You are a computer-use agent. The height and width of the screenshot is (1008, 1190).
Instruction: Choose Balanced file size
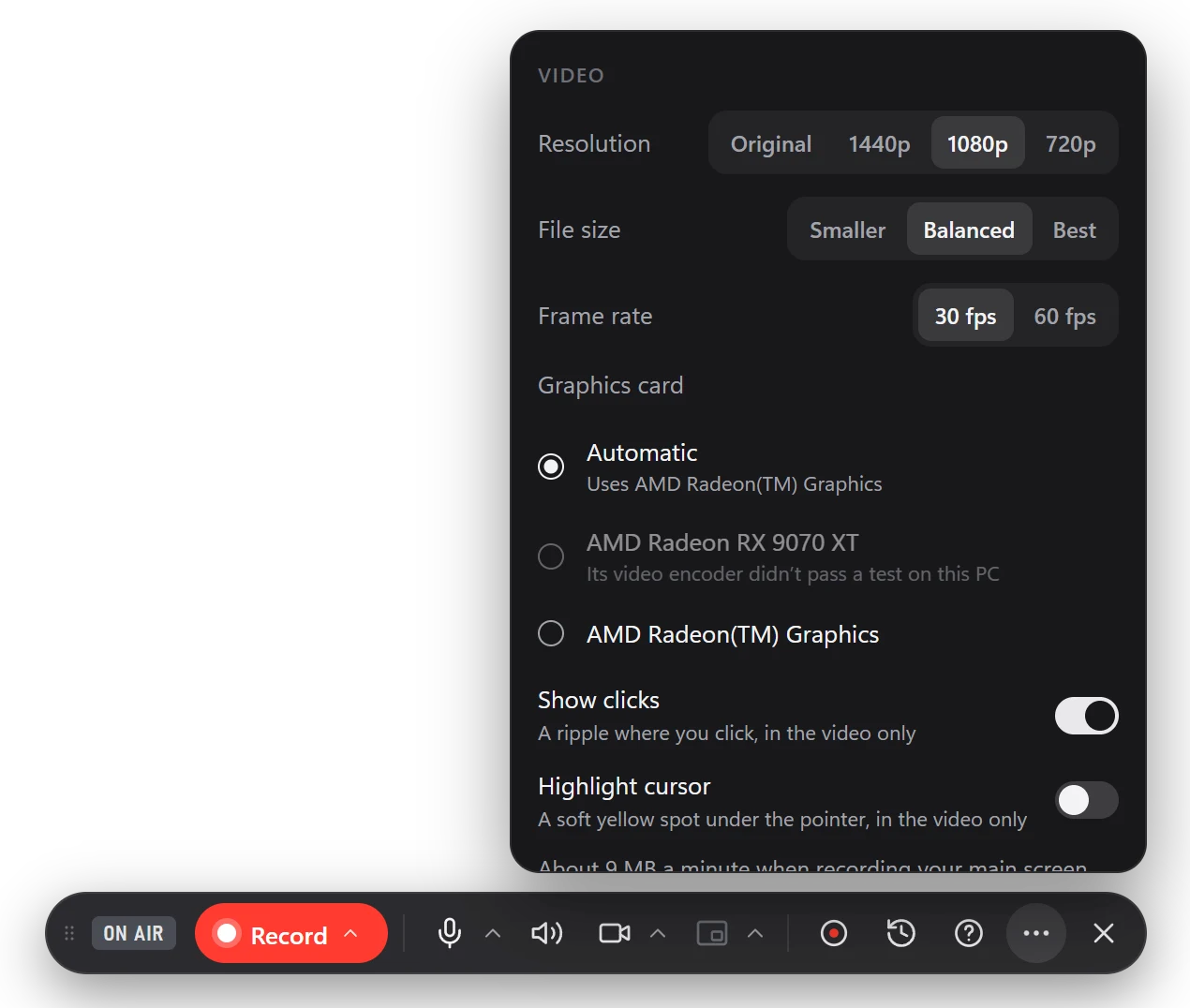[969, 230]
